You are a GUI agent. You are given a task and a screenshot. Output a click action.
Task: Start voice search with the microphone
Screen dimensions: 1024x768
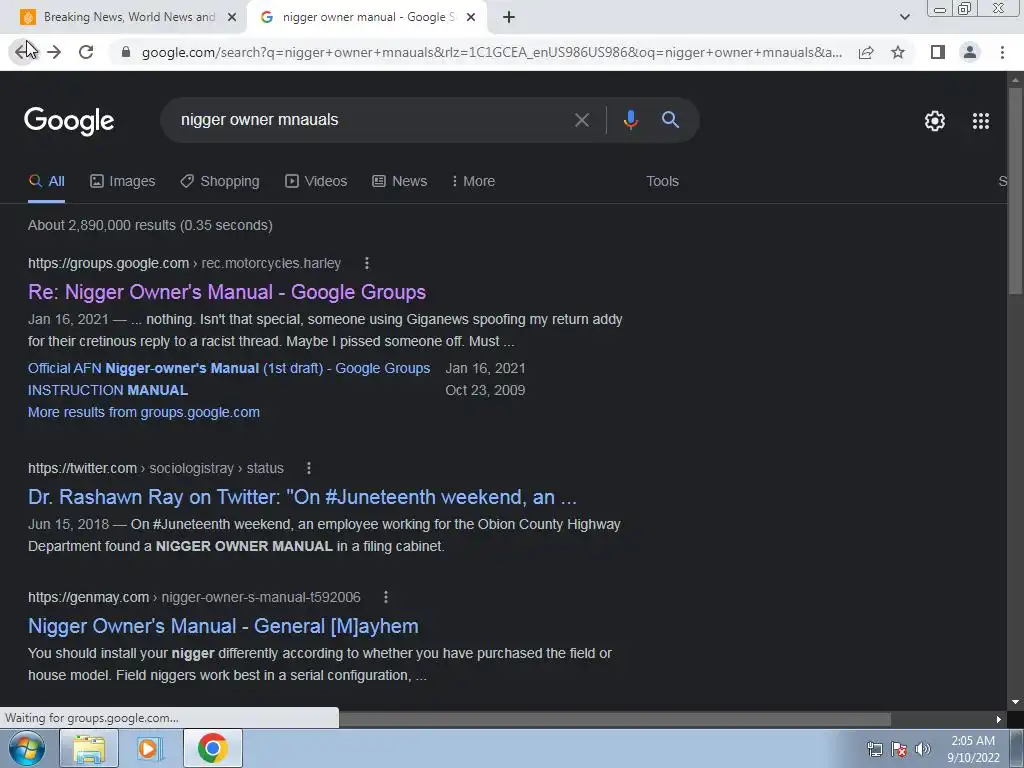[x=630, y=120]
